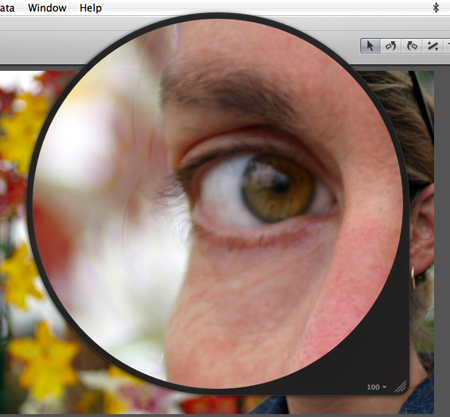Choose the Rotate Left tool
Screen dimensions: 450x417
(391, 46)
